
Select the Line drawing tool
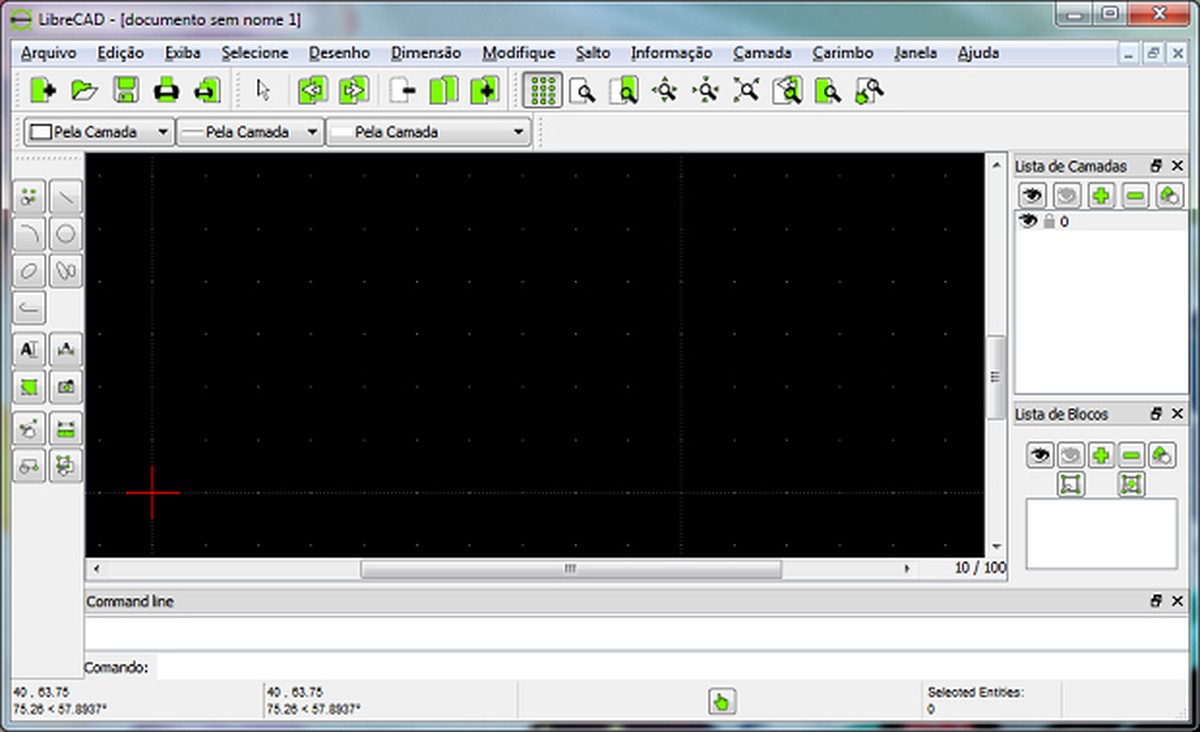click(66, 198)
